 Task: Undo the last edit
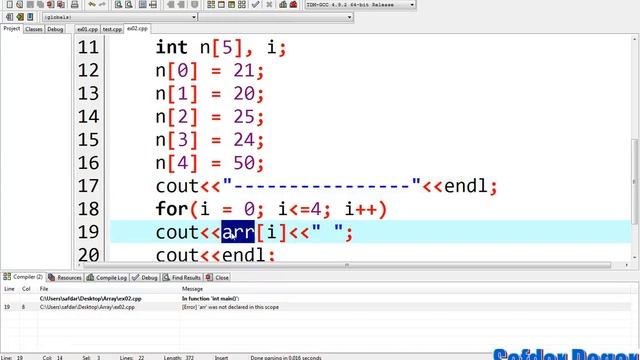(92, 4)
